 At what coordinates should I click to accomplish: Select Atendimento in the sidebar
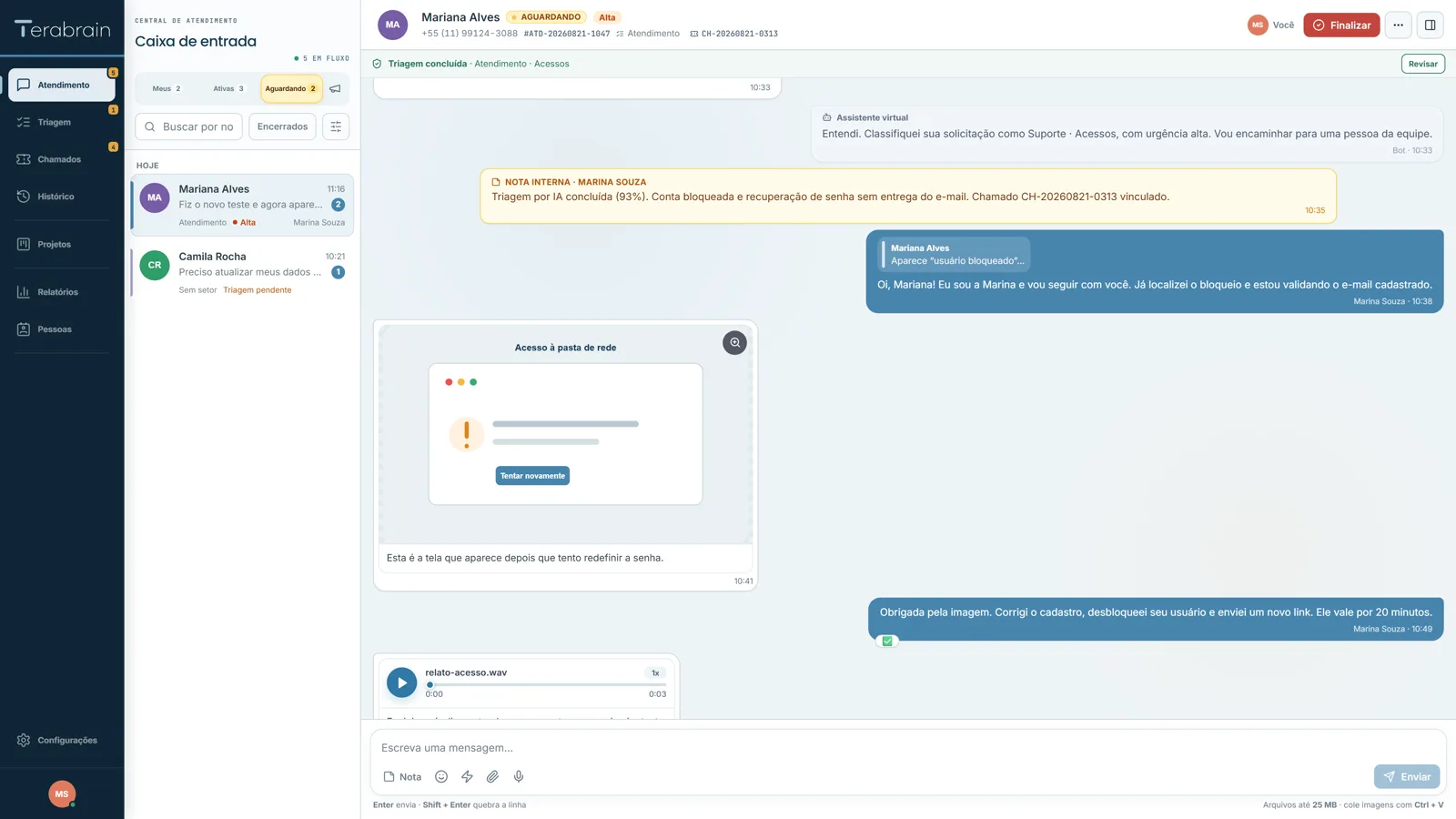tap(62, 86)
